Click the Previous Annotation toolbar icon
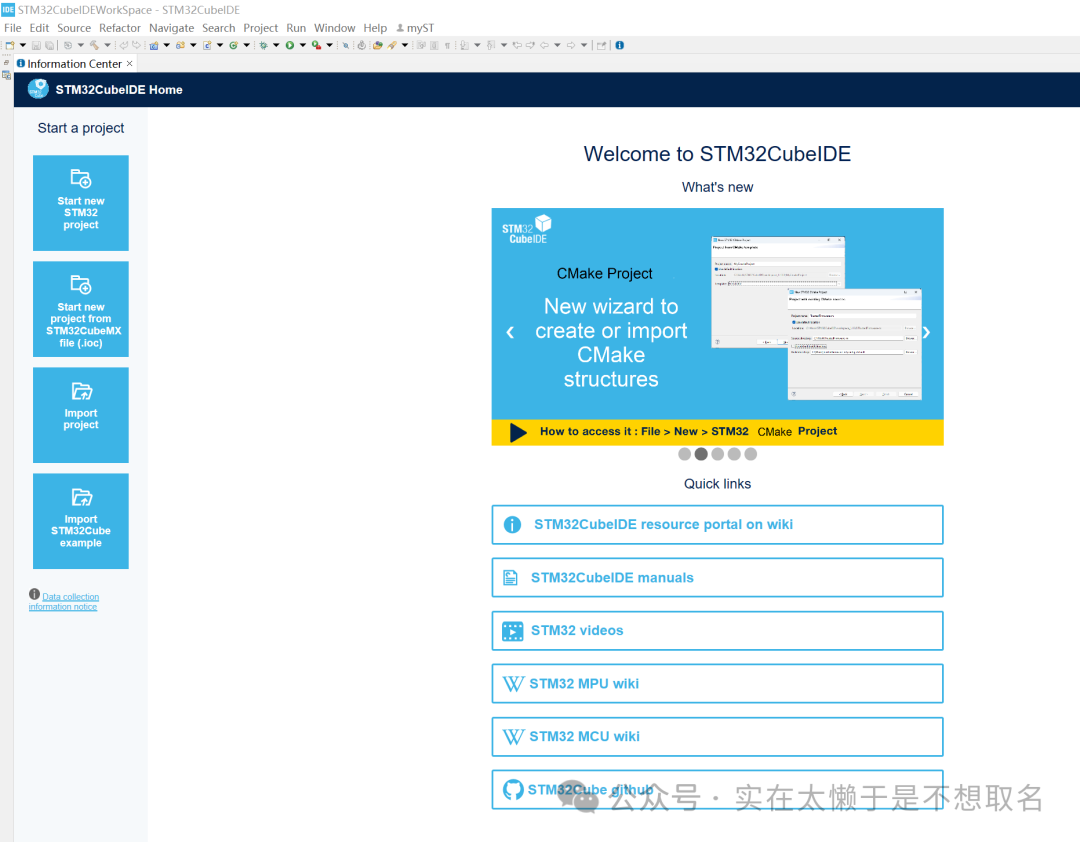 490,45
